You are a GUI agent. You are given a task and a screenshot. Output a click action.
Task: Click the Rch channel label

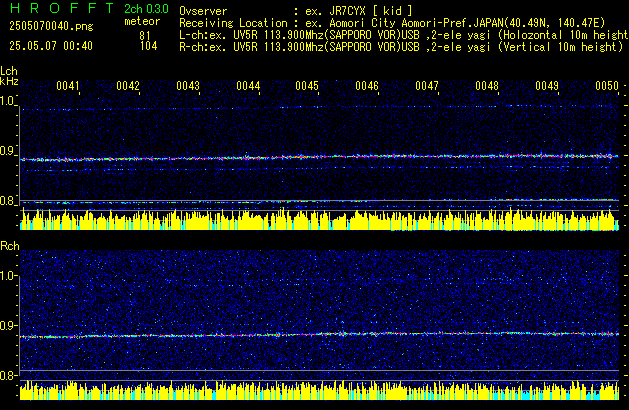(x=10, y=246)
